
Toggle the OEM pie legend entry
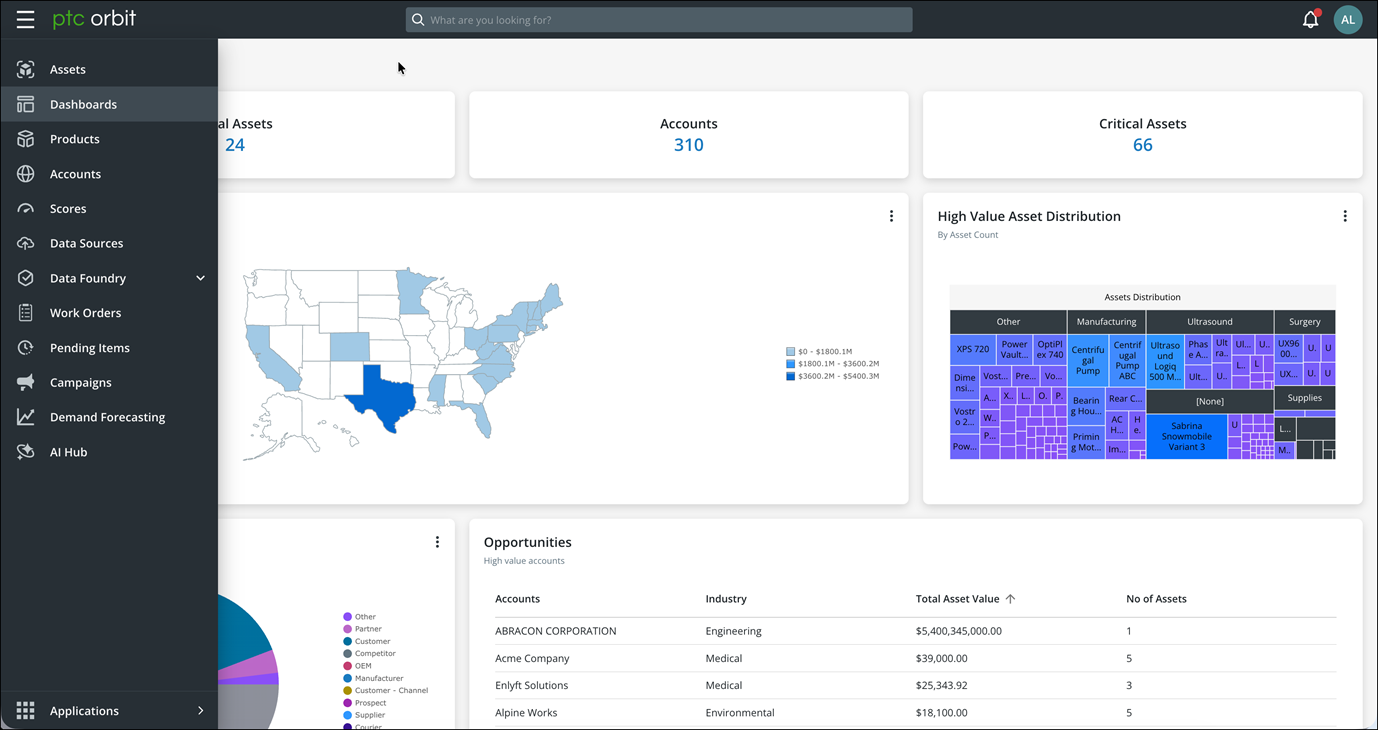[x=357, y=666]
